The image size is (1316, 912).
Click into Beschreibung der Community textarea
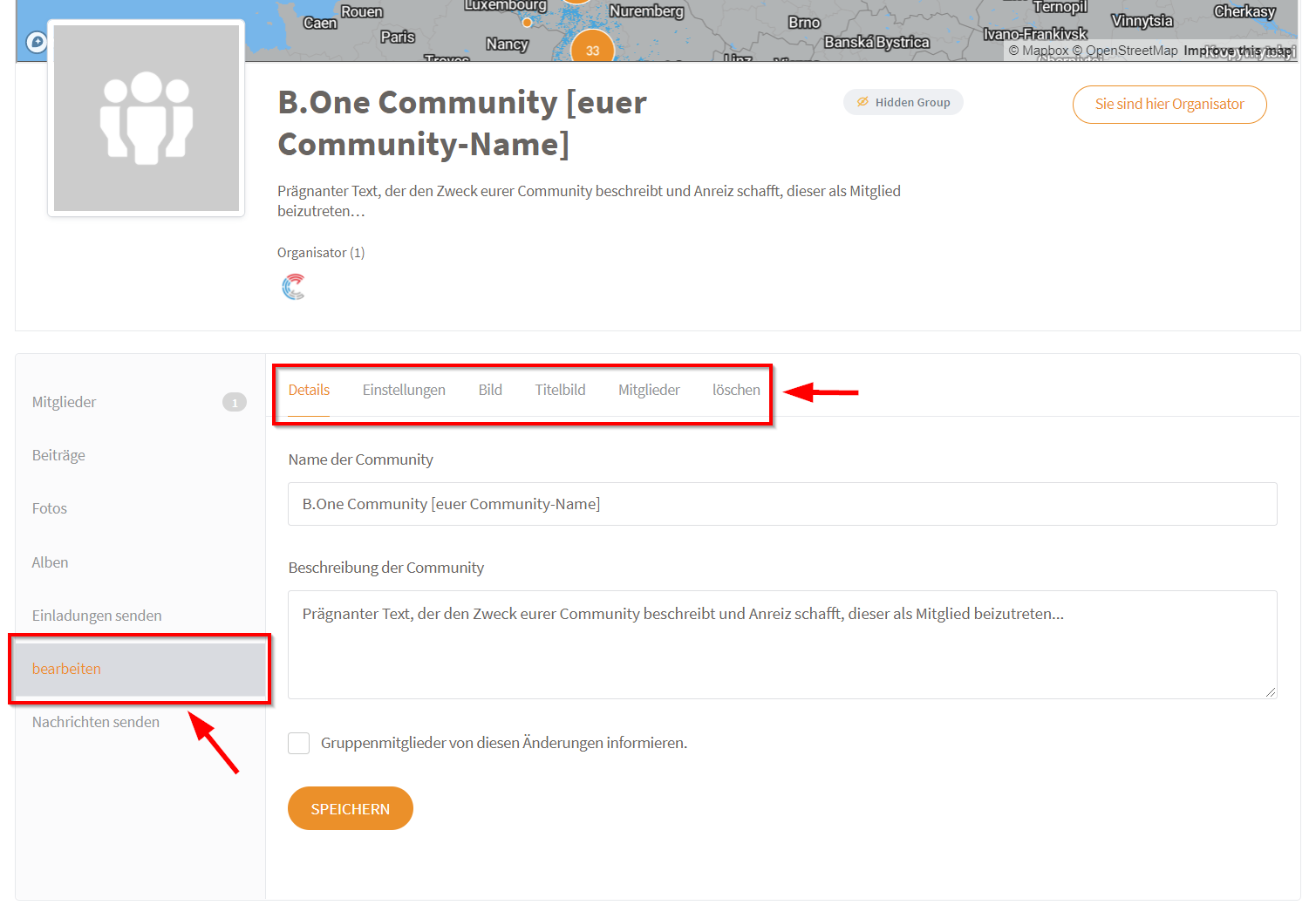[782, 644]
